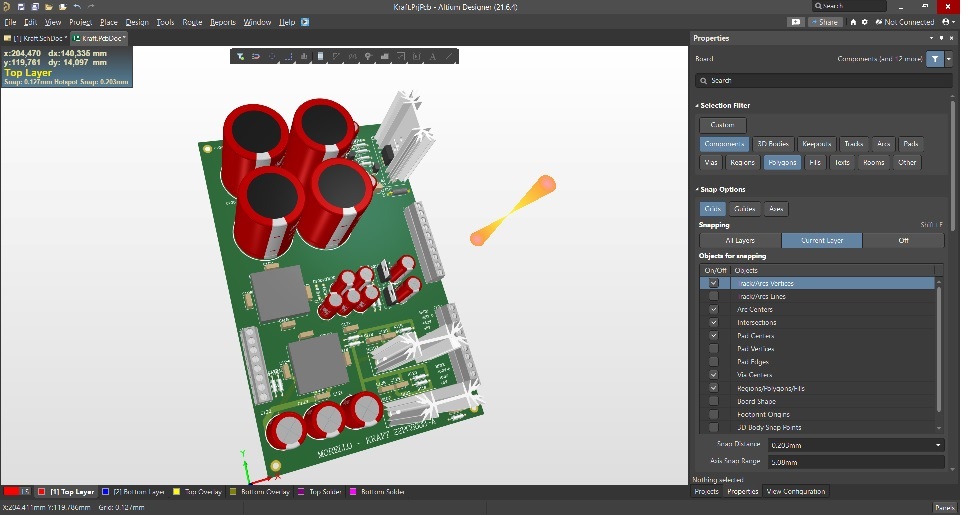Select the move objects tool in Active Bar
The image size is (968, 516).
[x=272, y=57]
